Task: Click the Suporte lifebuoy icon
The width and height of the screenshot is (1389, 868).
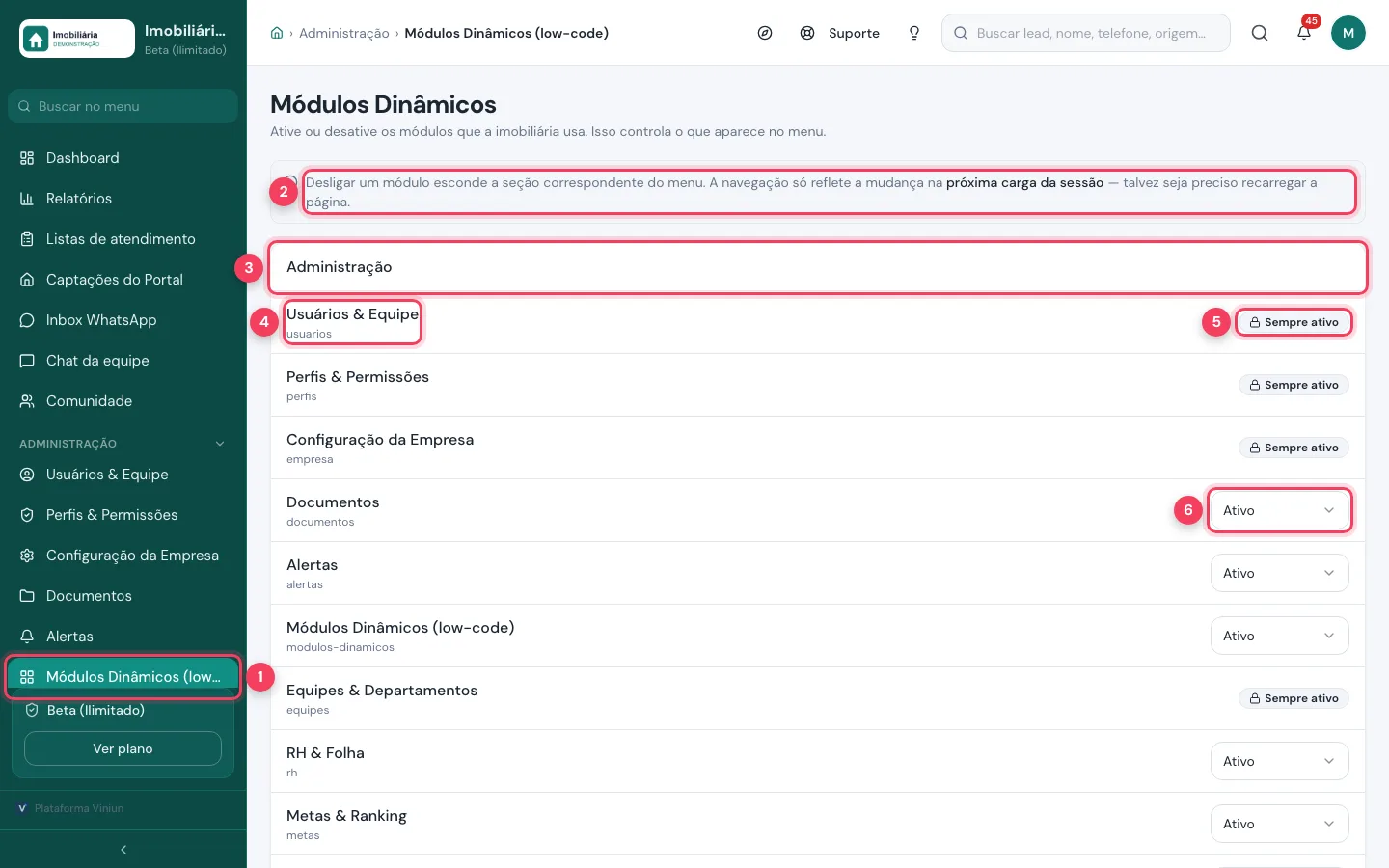Action: 807,33
